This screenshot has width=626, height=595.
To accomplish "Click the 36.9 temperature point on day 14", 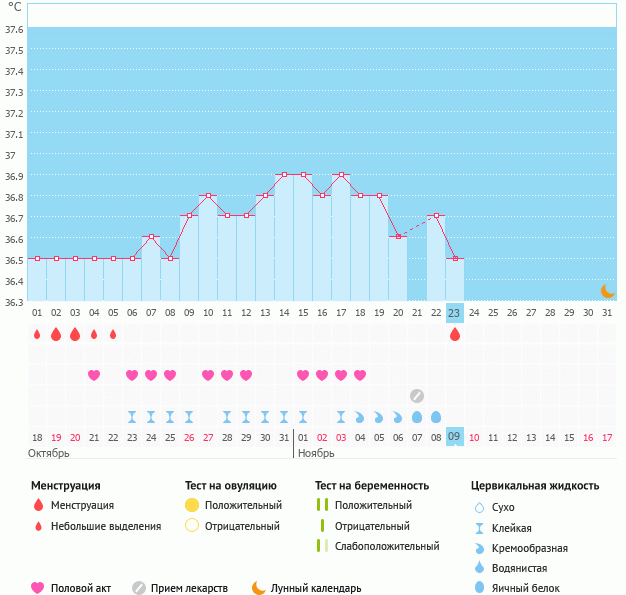I will [x=284, y=175].
